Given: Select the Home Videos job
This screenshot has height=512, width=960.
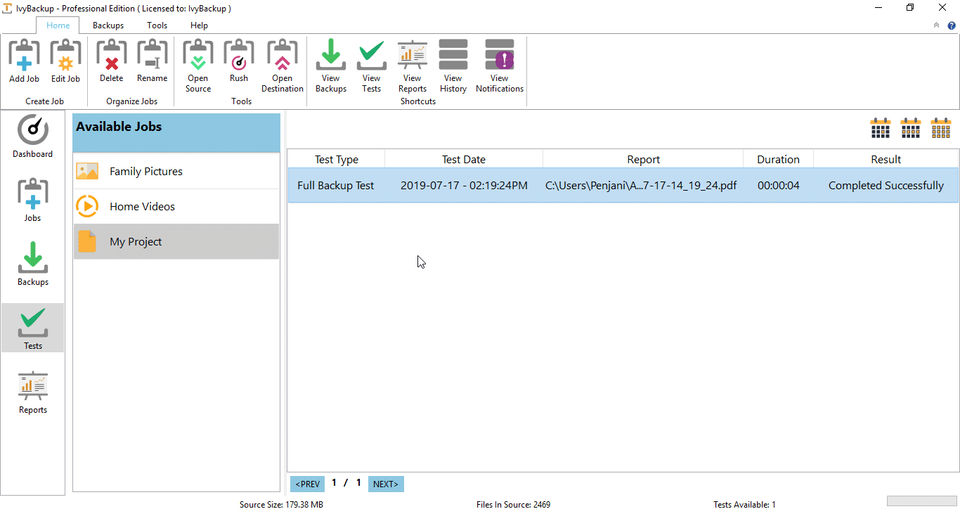Looking at the screenshot, I should 176,206.
